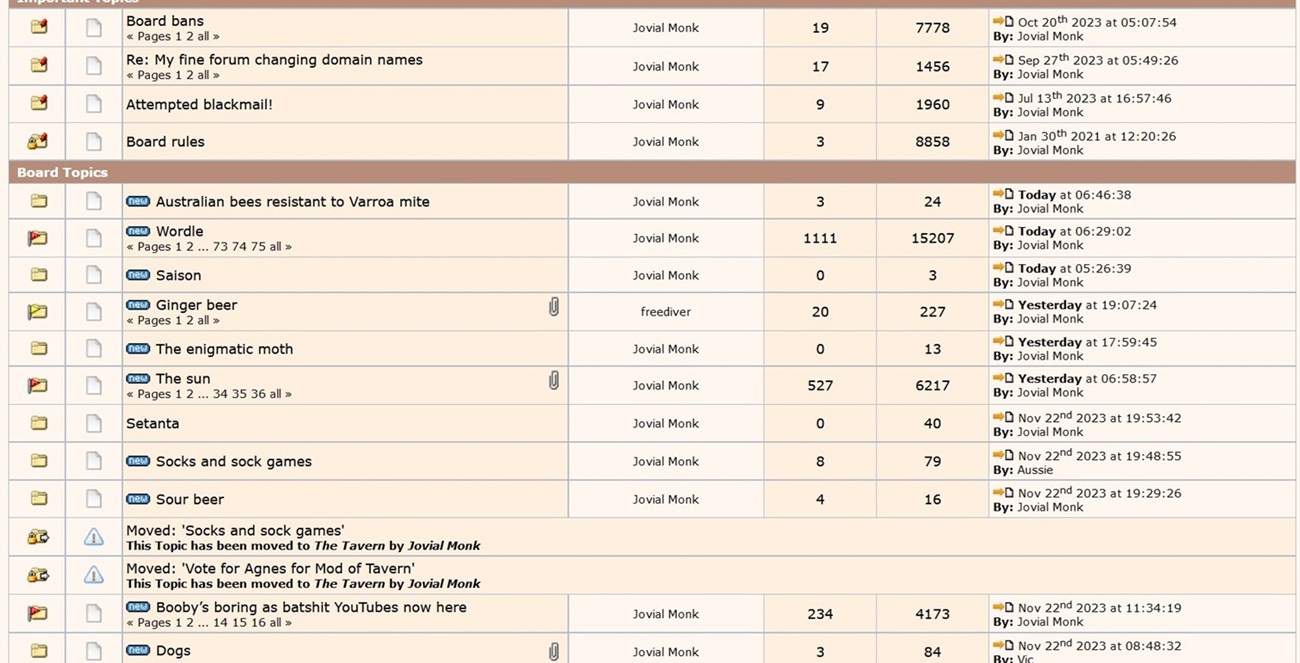Open the Attempted blackmail! topic
This screenshot has width=1300, height=663.
[199, 104]
